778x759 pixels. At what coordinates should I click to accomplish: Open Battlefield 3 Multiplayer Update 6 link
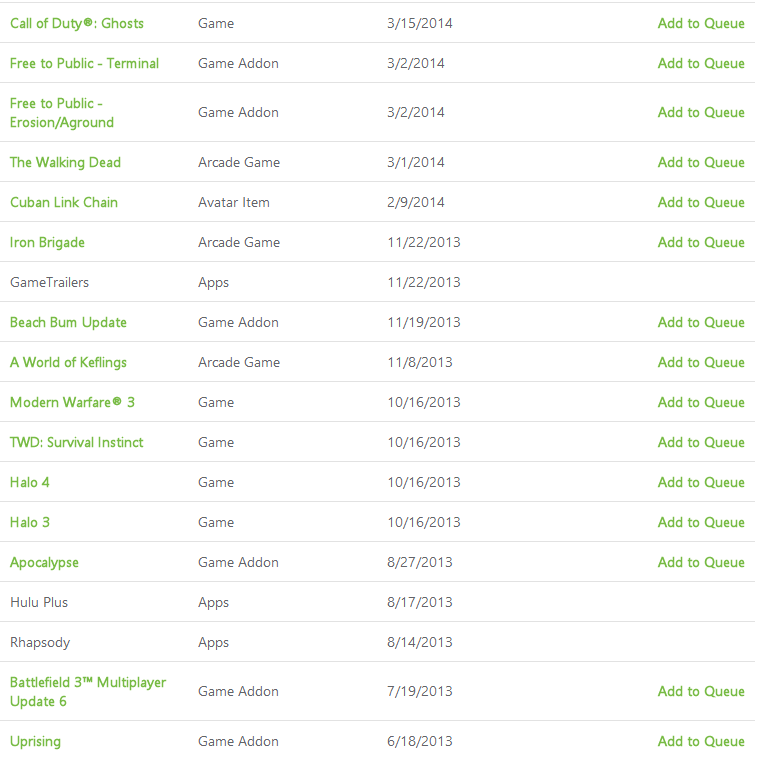(88, 692)
